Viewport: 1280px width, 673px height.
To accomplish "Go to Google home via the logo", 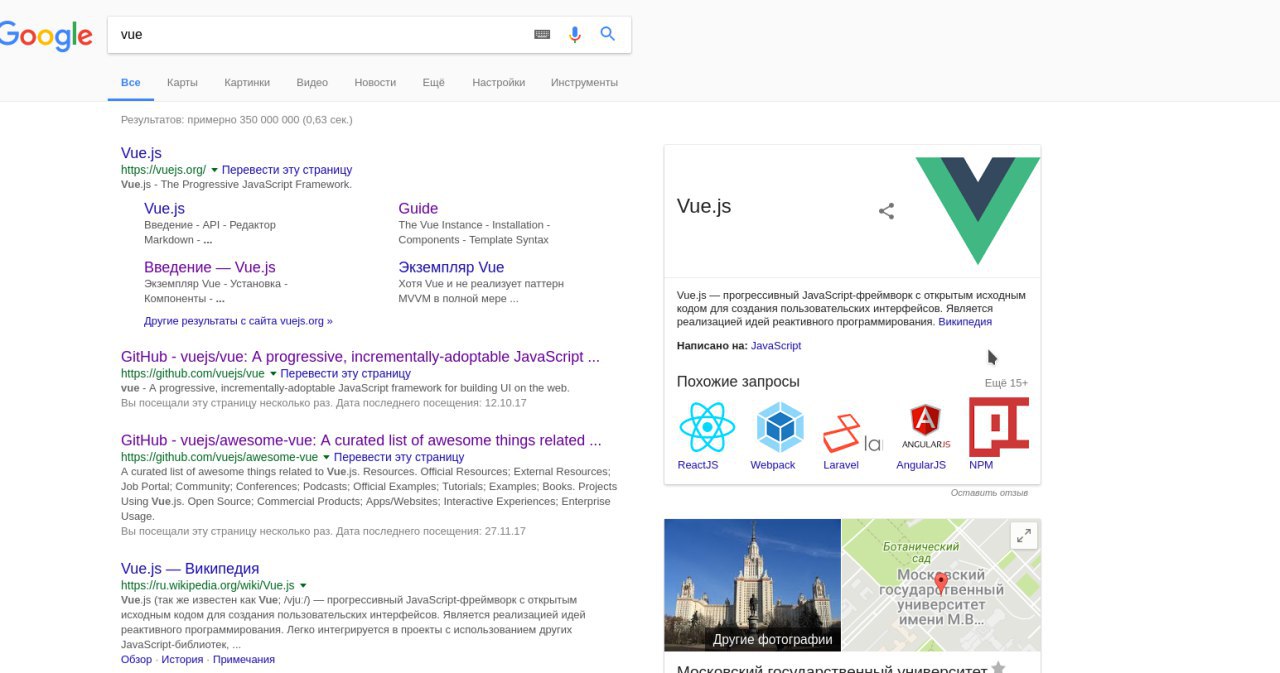I will pos(46,36).
